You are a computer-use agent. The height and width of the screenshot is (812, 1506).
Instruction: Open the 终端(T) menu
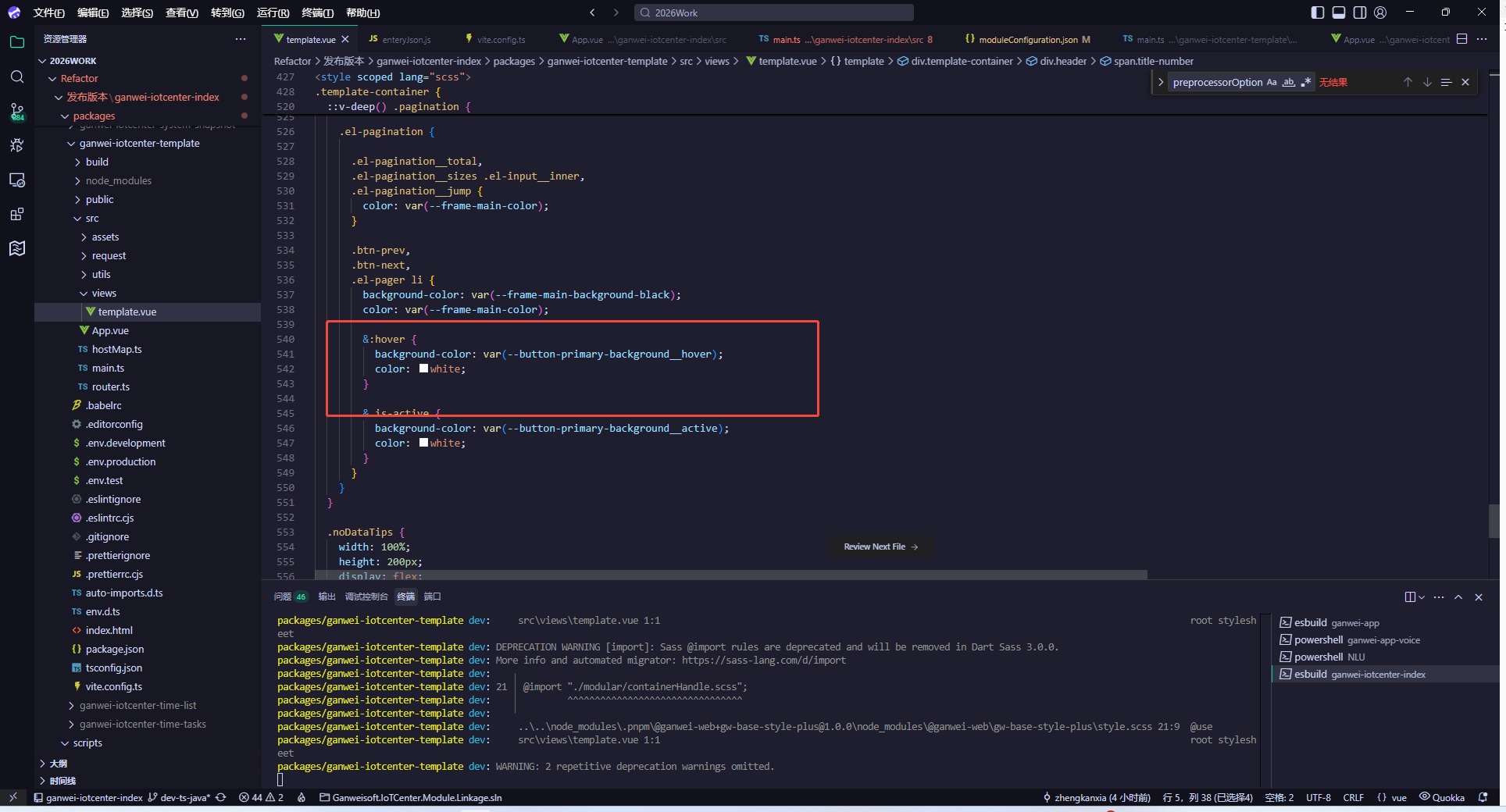coord(317,12)
